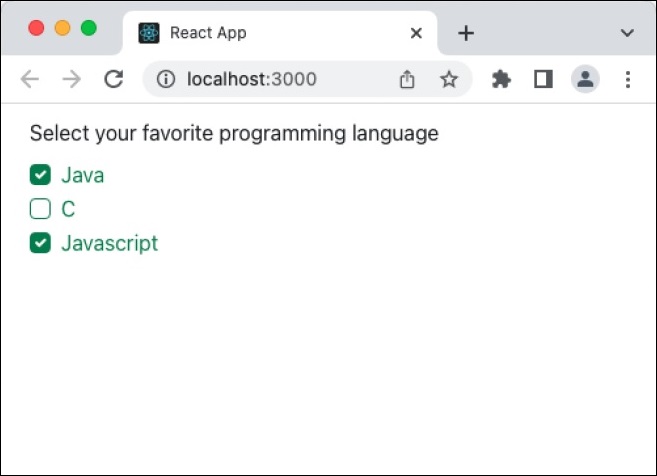Toggle the side panel icon
657x476 pixels.
click(543, 79)
